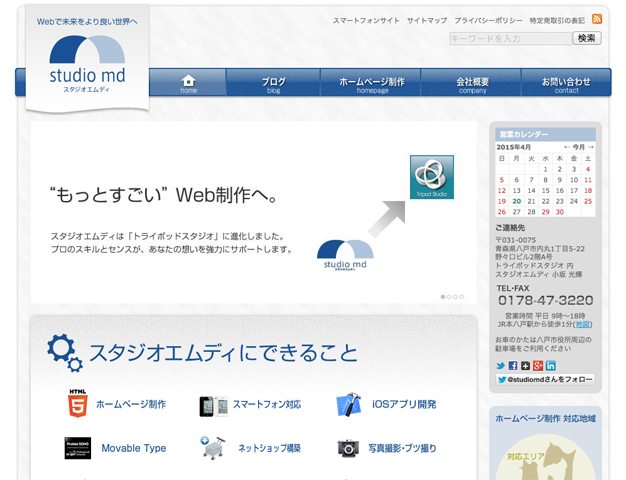626x480 pixels.
Task: Click the HTML5 icon
Action: click(77, 404)
